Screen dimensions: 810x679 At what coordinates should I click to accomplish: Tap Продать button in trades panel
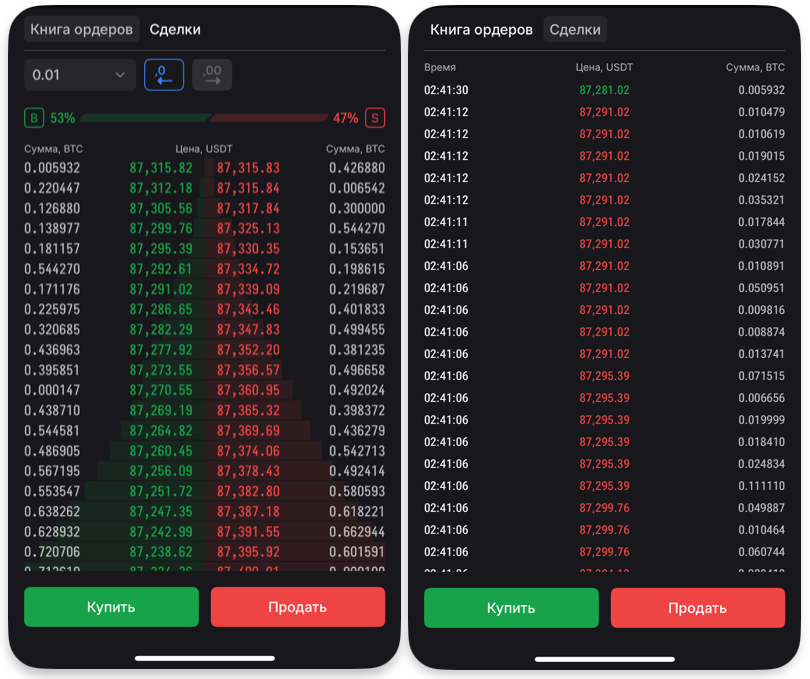[697, 608]
